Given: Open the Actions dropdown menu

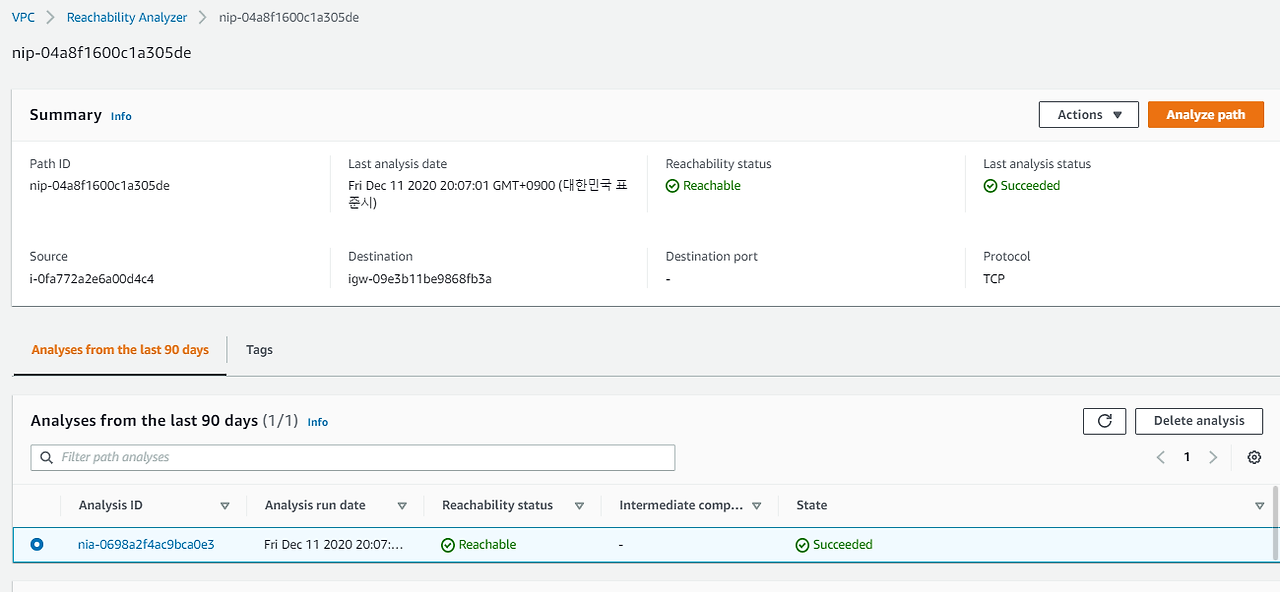Looking at the screenshot, I should pyautogui.click(x=1088, y=114).
